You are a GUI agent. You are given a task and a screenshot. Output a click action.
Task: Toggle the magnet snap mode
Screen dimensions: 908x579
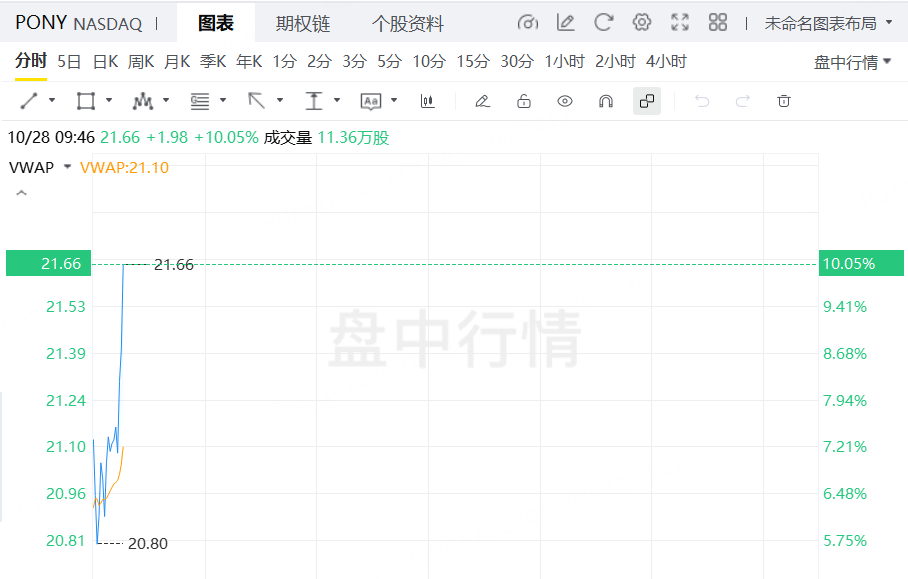(x=606, y=101)
